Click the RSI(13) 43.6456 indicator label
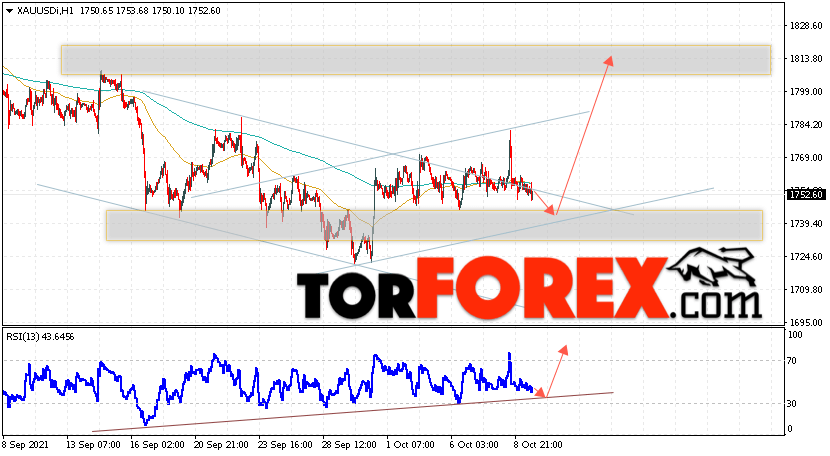 pyautogui.click(x=40, y=337)
